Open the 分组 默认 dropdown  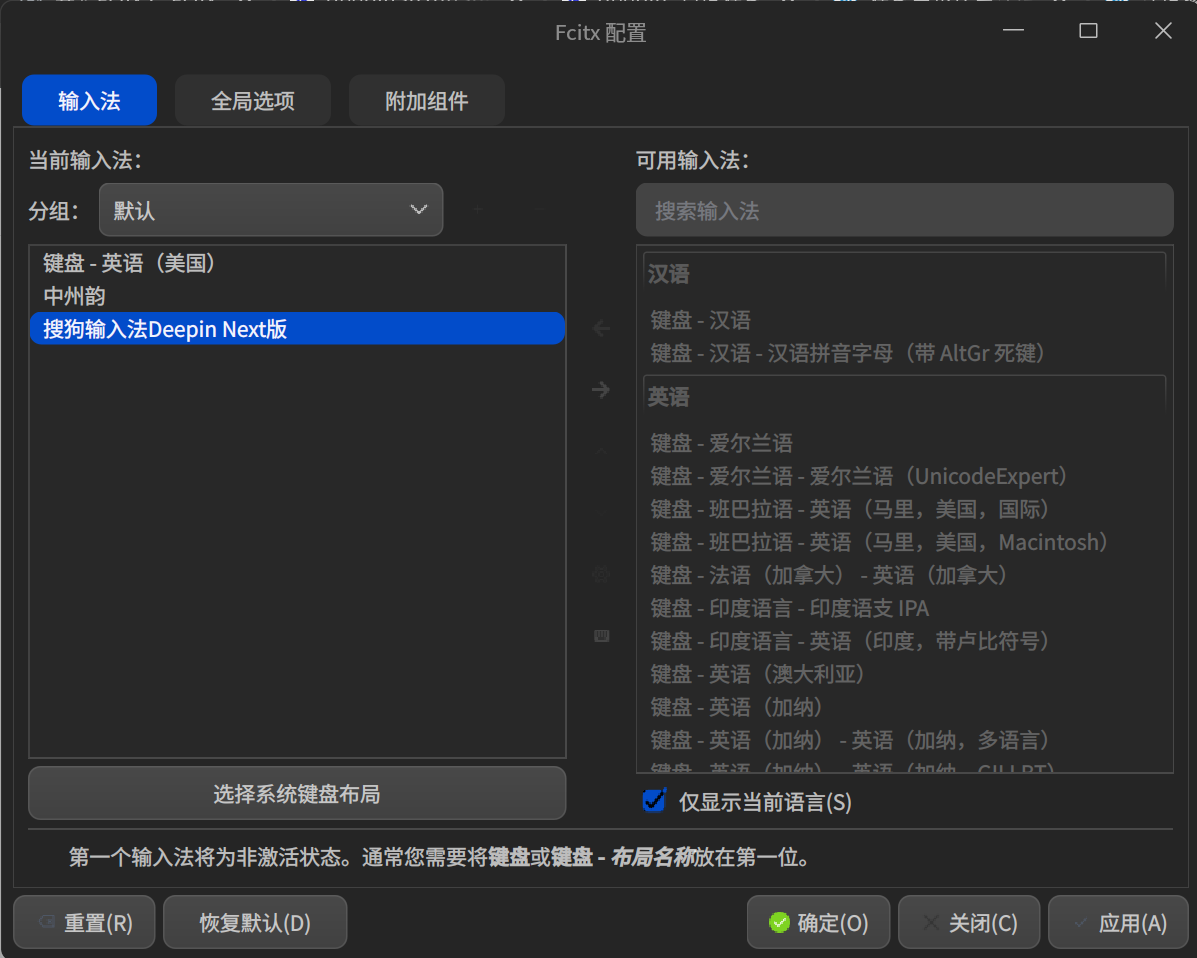[271, 210]
